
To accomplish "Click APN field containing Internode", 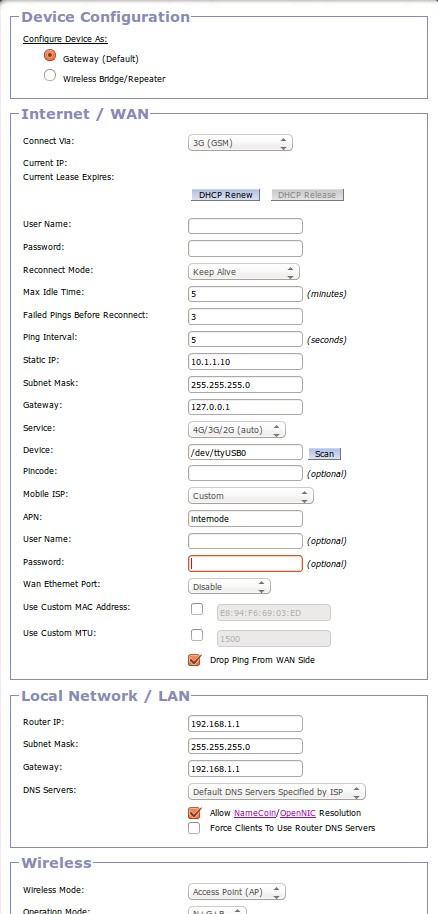I will click(x=245, y=518).
